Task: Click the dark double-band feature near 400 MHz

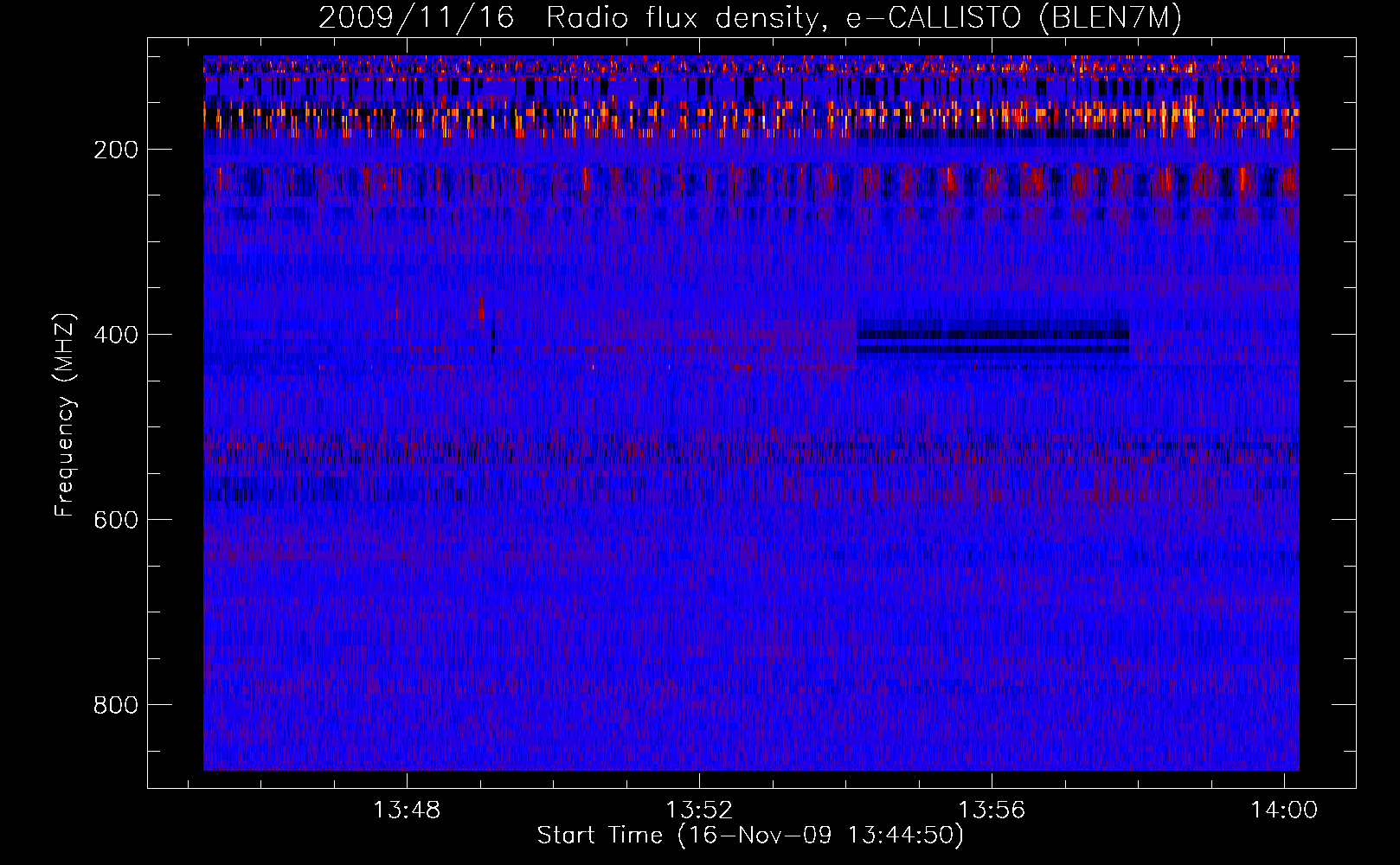Action: (992, 341)
